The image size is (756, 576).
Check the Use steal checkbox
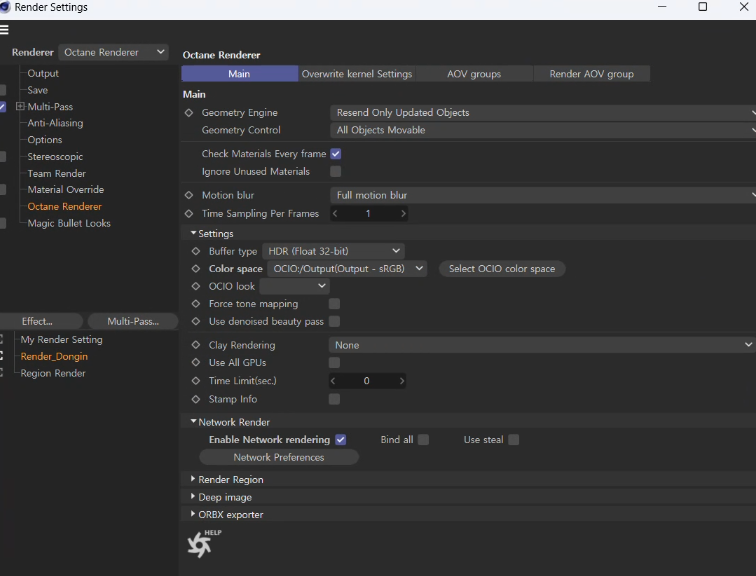[513, 440]
